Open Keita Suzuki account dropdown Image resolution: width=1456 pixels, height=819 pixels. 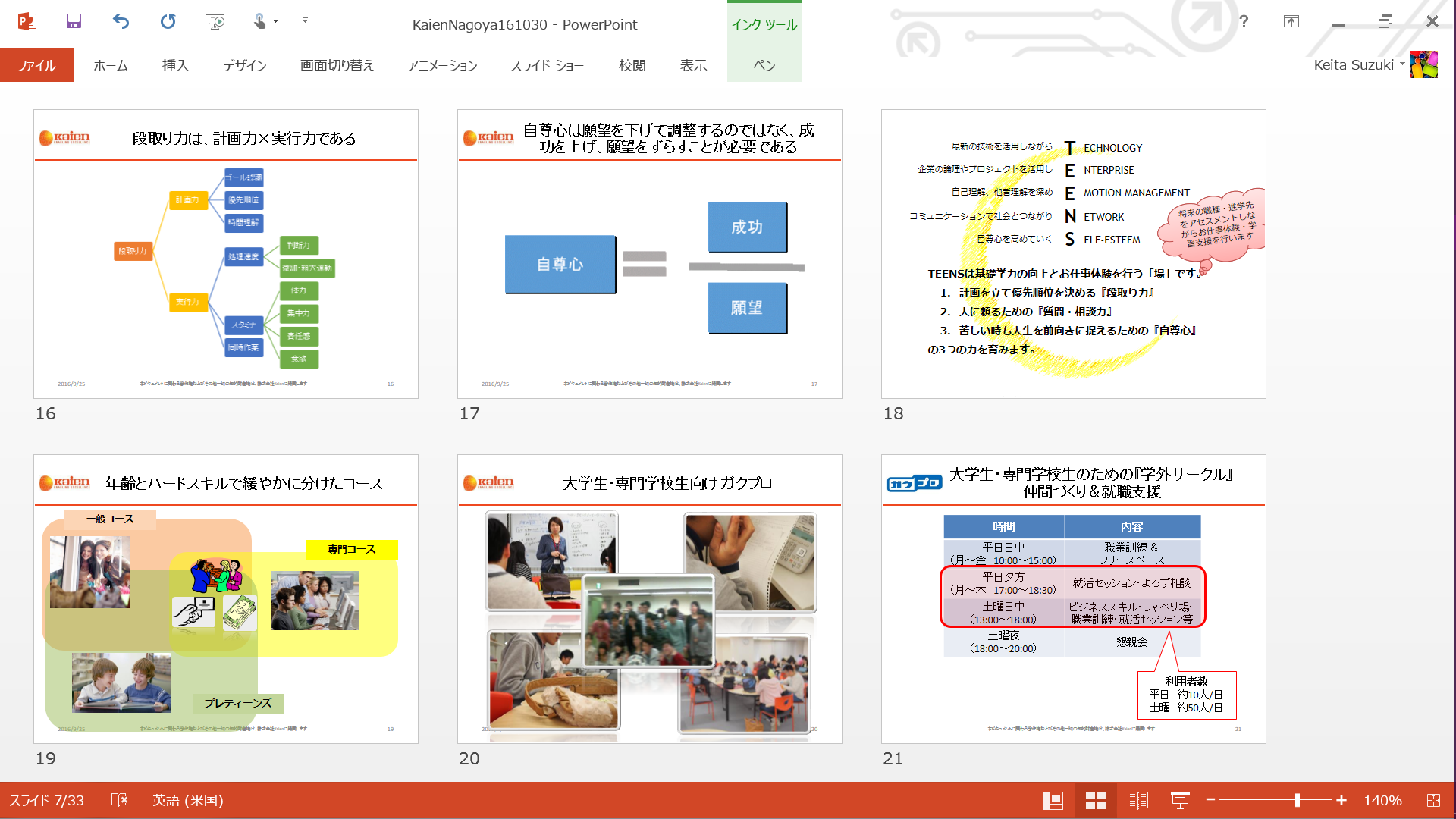coord(1402,64)
